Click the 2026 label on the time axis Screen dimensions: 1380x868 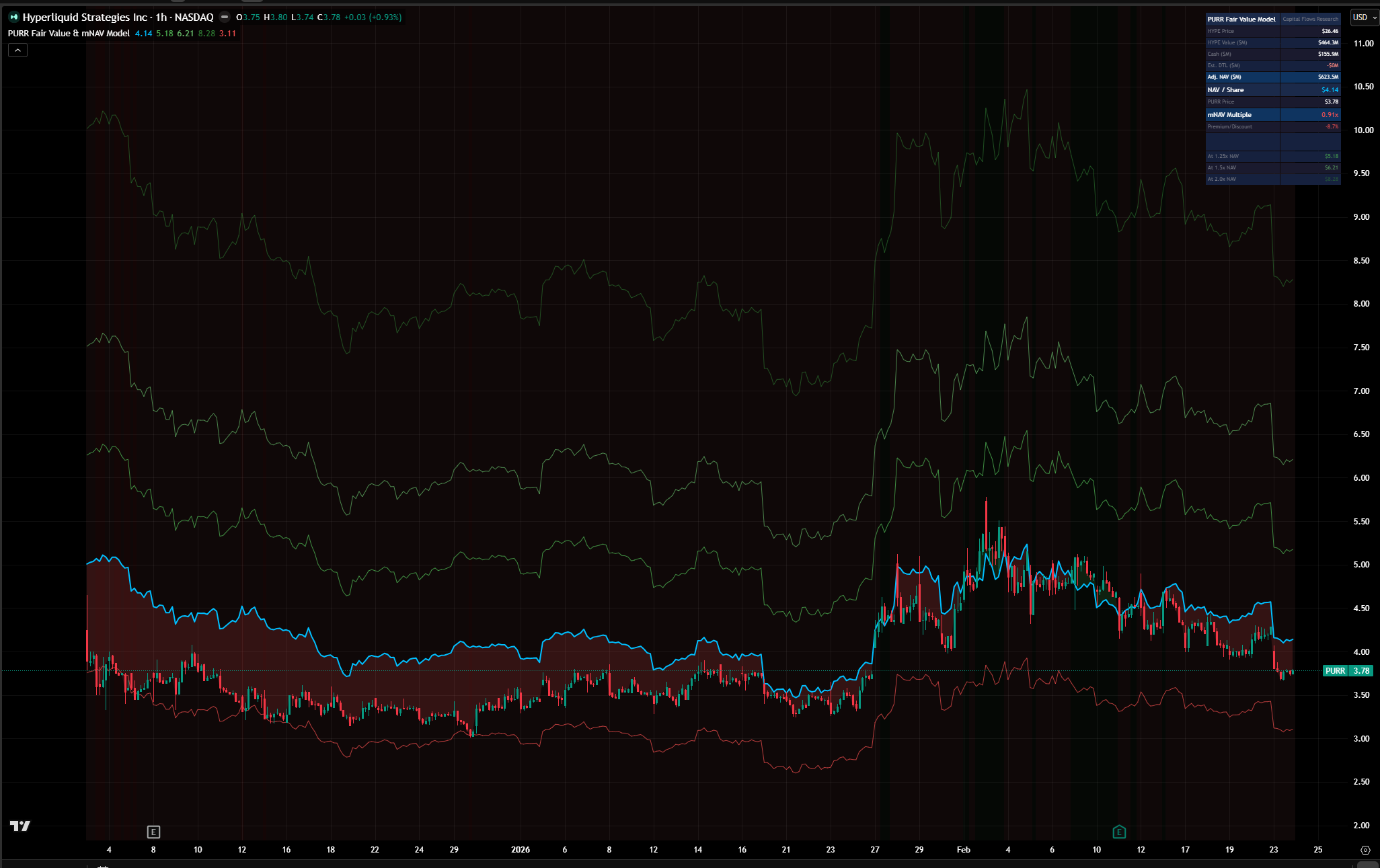[x=520, y=850]
